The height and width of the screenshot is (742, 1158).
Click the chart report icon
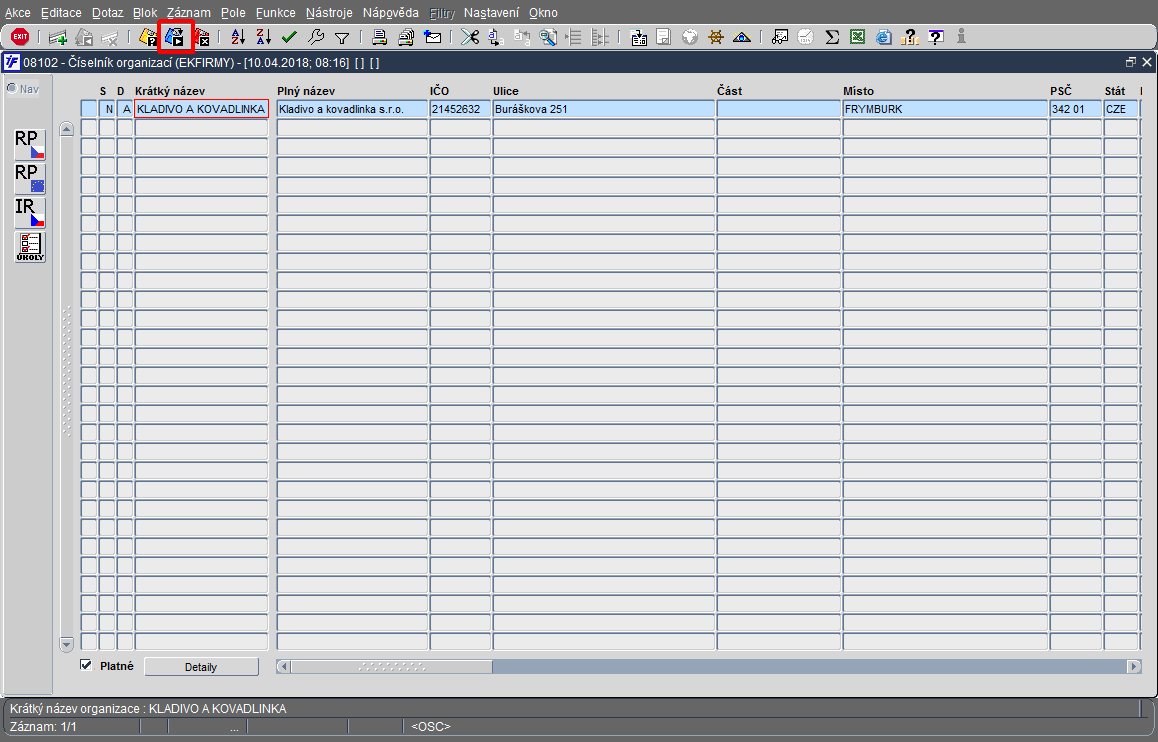(780, 37)
